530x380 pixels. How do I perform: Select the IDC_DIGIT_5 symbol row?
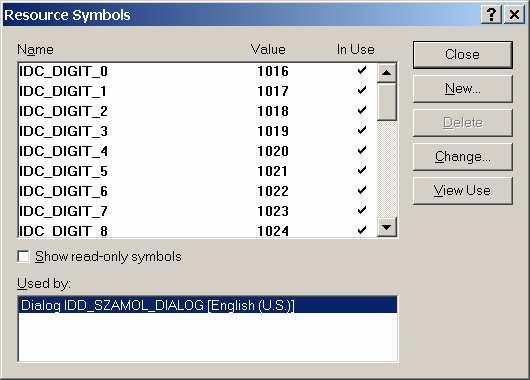click(197, 171)
